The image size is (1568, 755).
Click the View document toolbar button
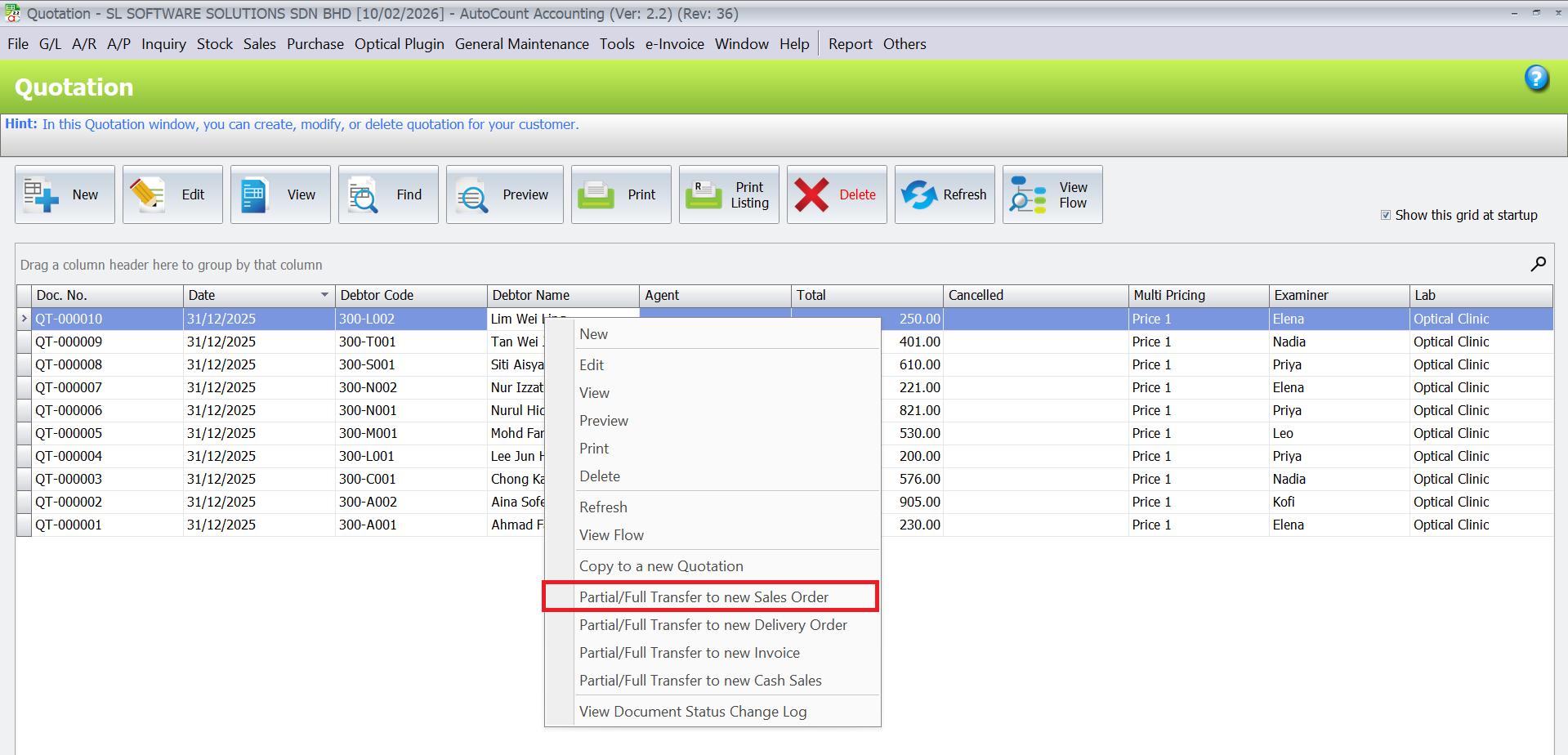(280, 194)
